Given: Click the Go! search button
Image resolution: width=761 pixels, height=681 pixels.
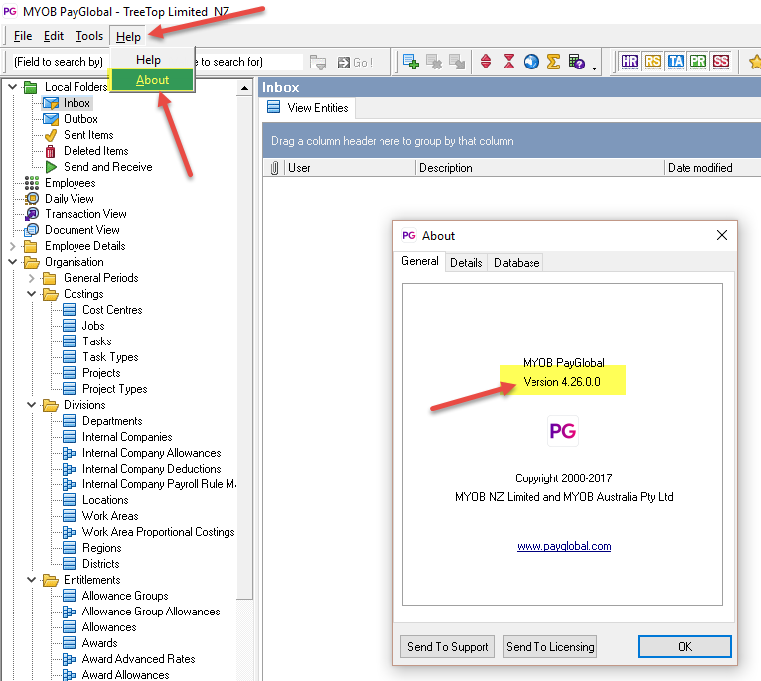Looking at the screenshot, I should point(356,62).
